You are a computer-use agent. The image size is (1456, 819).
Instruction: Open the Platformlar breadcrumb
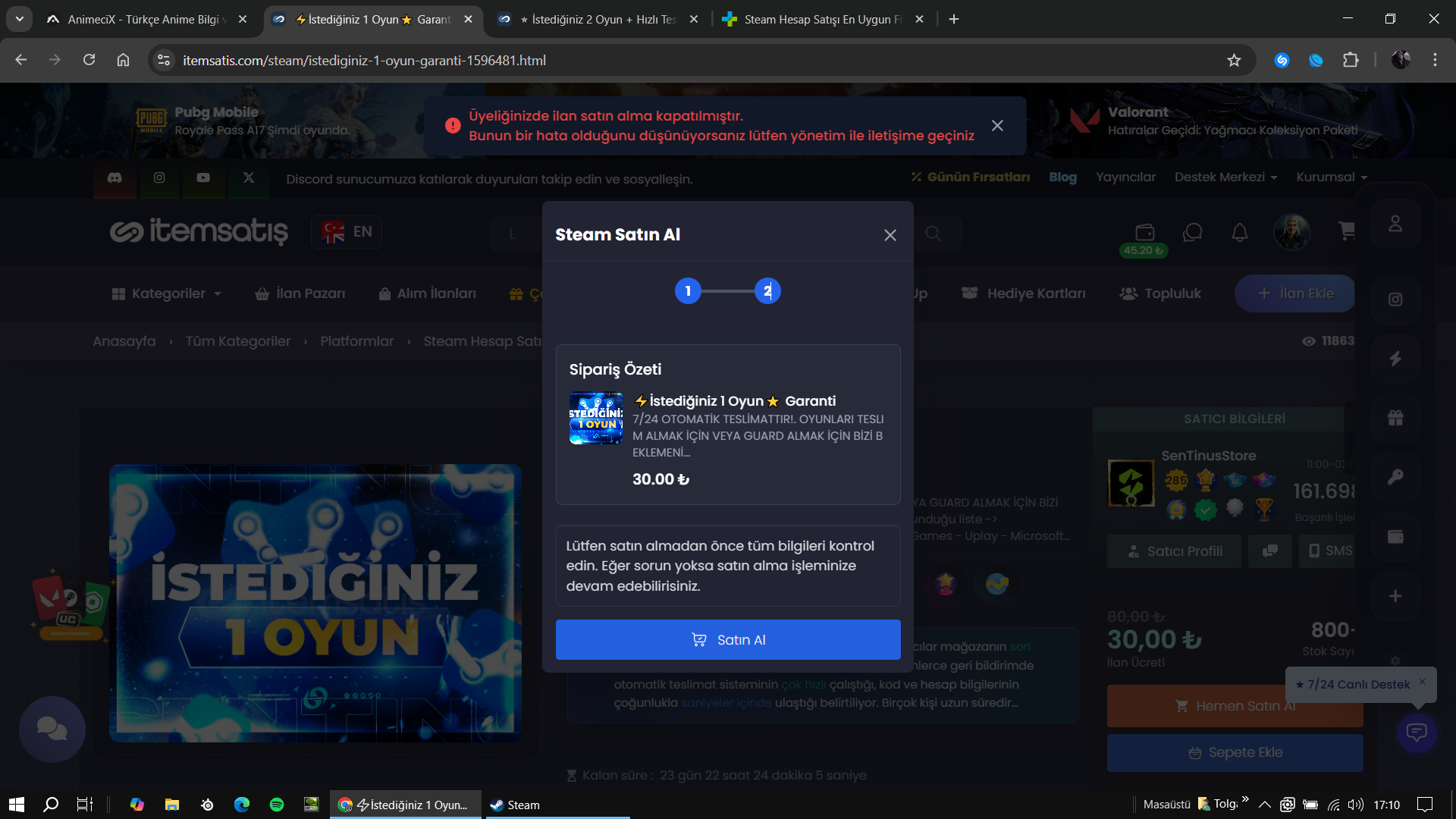[357, 341]
